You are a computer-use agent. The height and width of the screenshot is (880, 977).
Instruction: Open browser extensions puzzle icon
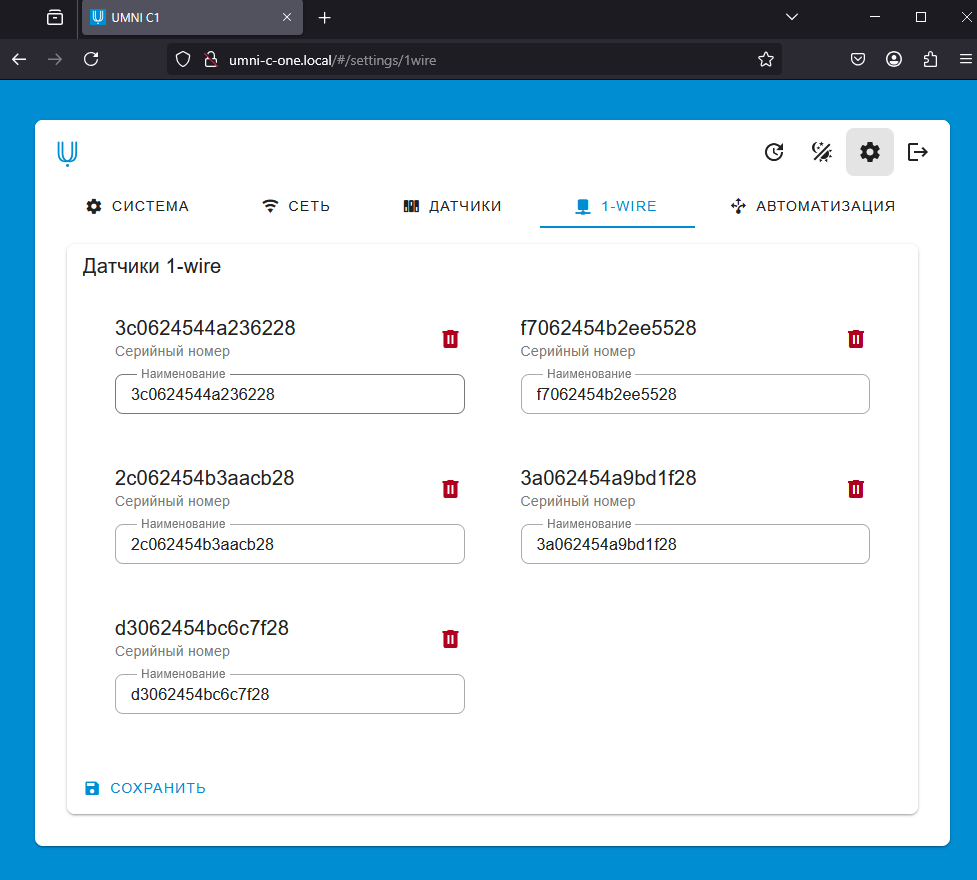[x=930, y=60]
